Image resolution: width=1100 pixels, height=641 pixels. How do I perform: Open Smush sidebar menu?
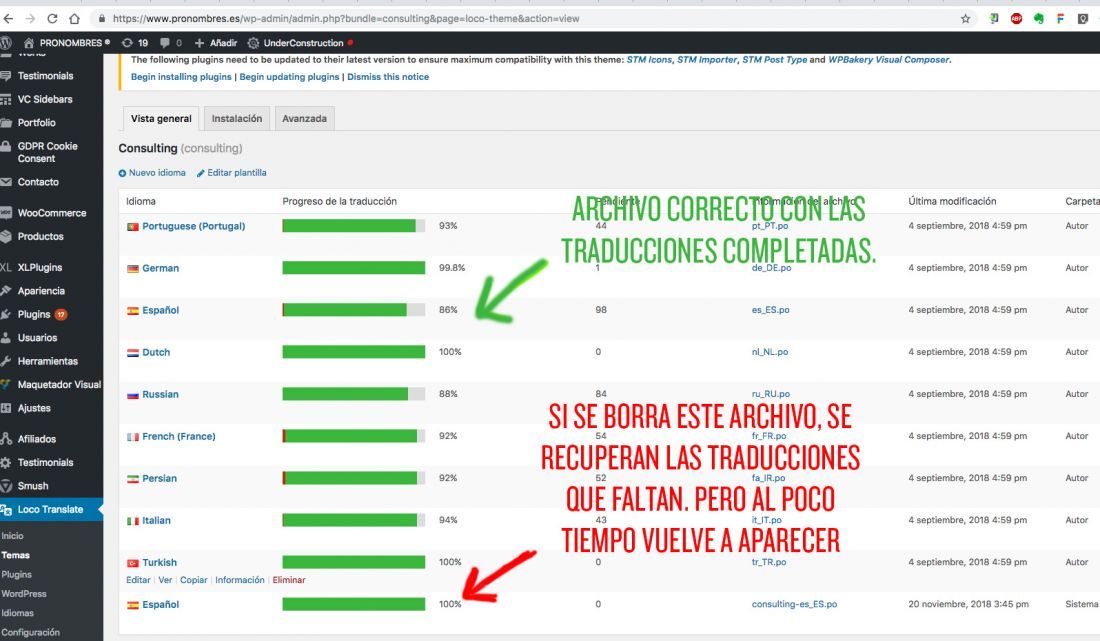click(33, 486)
